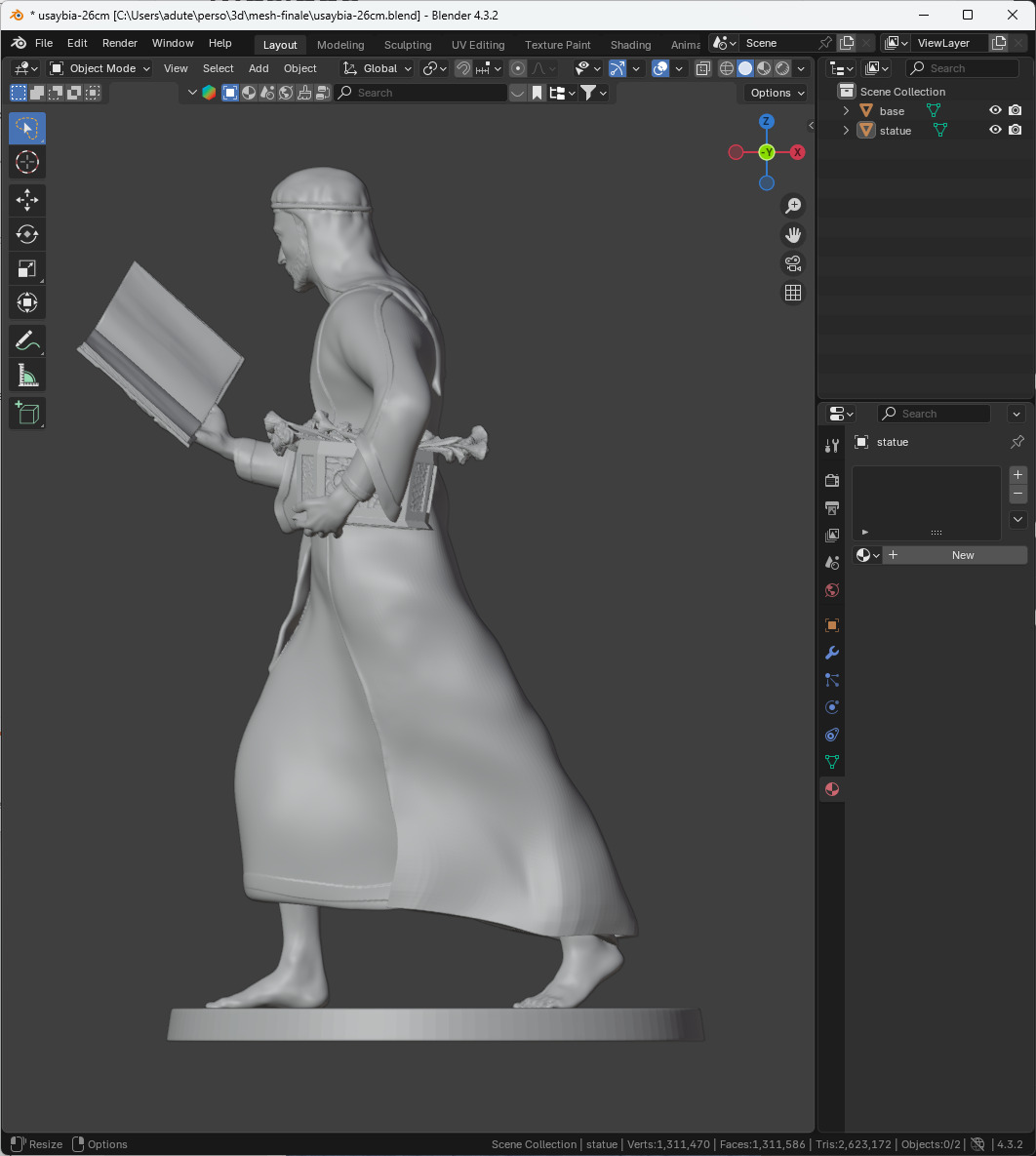This screenshot has height=1156, width=1036.
Task: Open the Render properties tab
Action: tap(832, 480)
